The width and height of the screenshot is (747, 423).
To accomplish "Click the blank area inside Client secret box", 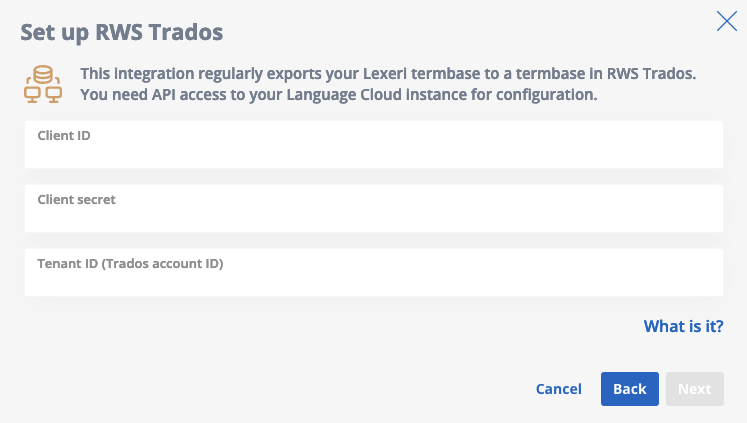I will (x=374, y=219).
